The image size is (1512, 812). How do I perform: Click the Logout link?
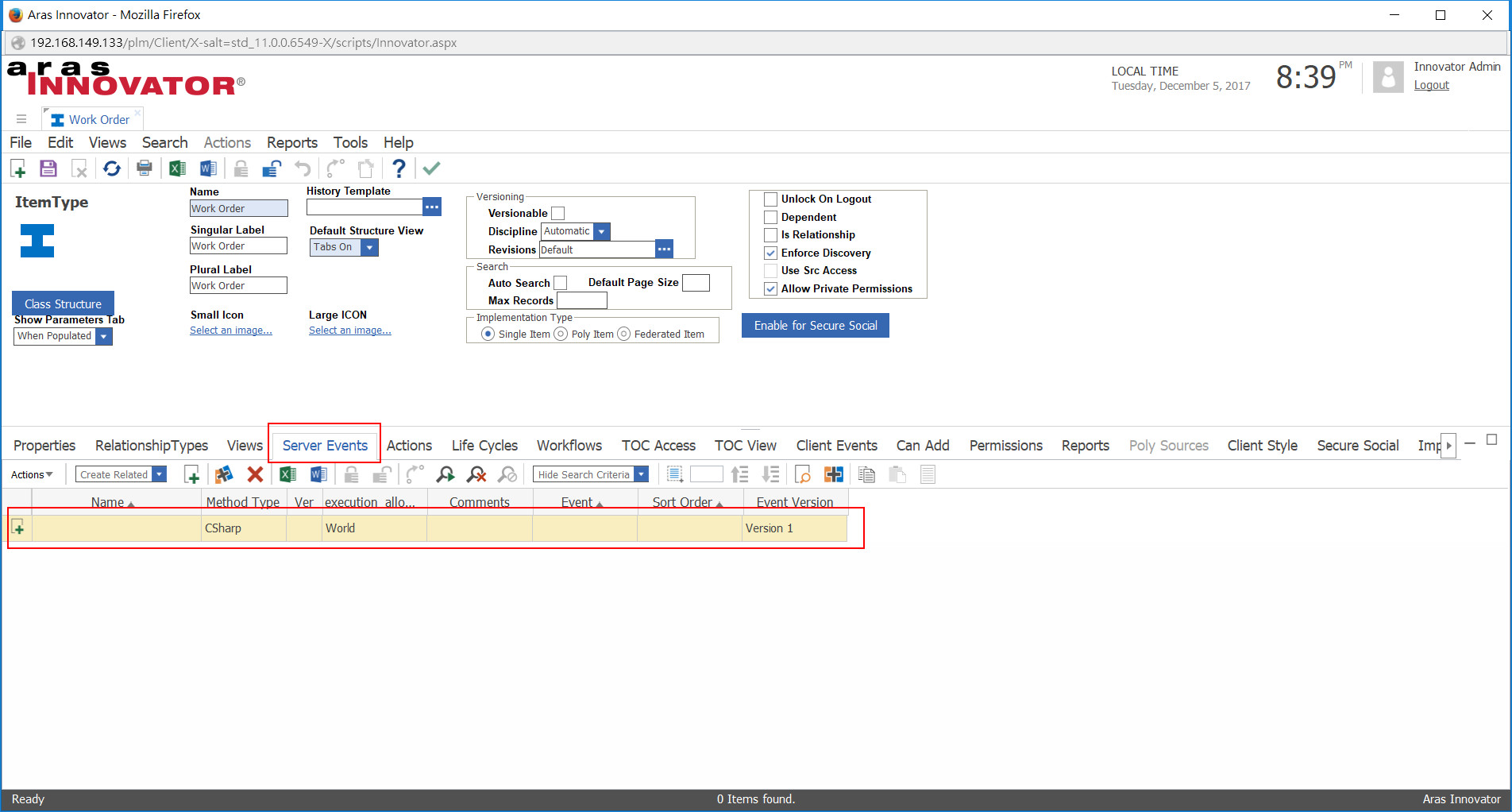coord(1431,85)
